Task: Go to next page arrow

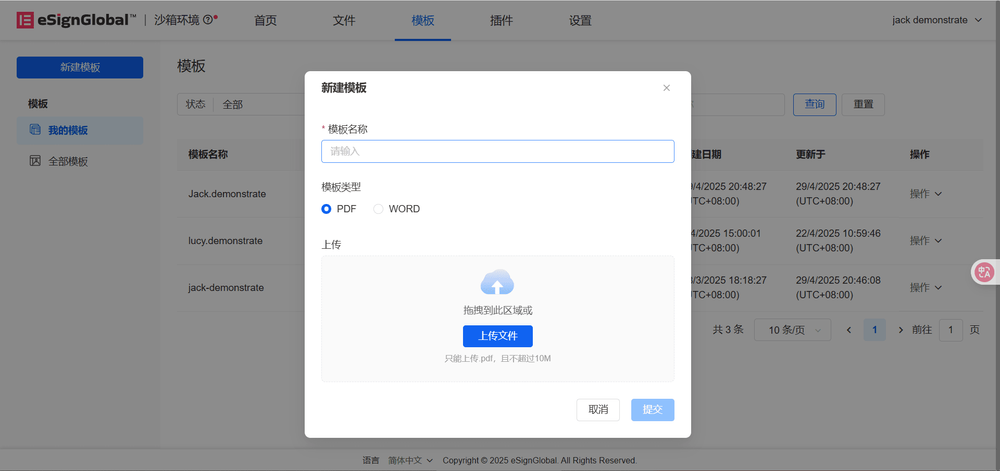Action: 900,330
